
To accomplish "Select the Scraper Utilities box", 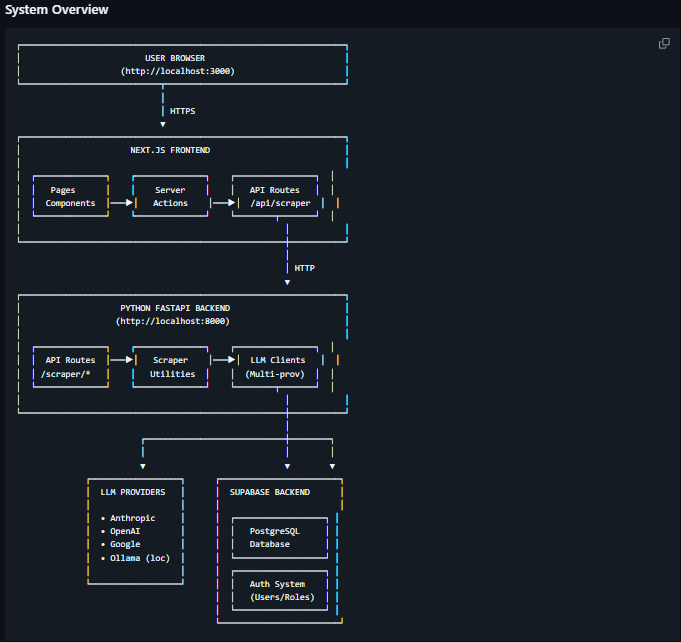I will 170,366.
